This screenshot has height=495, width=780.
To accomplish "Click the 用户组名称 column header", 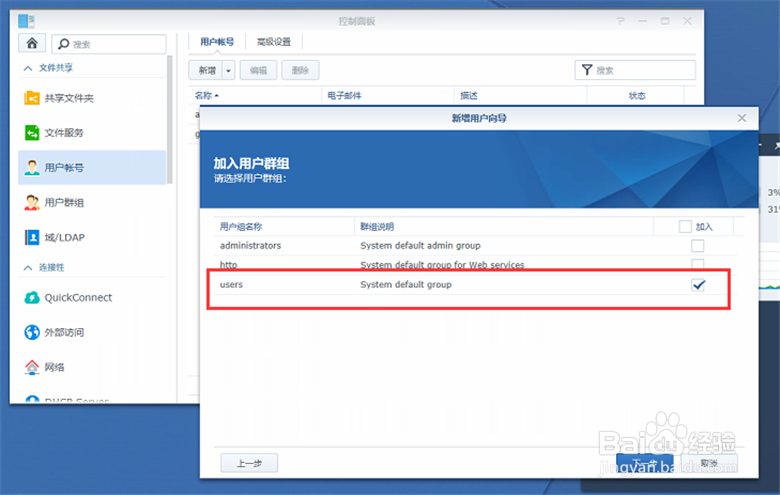I will tap(241, 227).
